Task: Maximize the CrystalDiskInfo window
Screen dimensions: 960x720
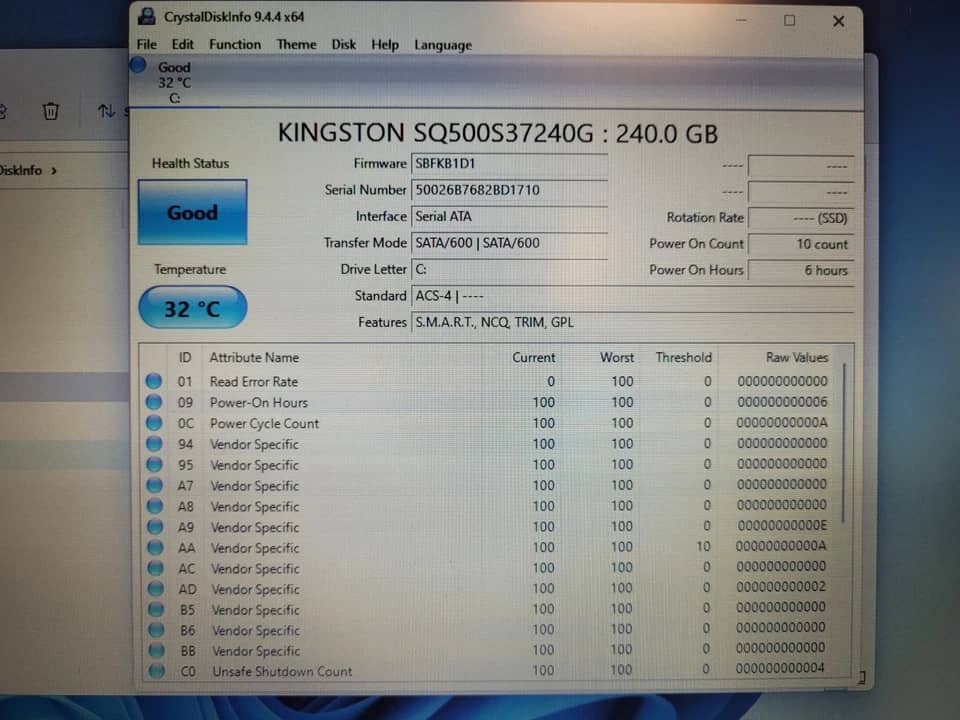Action: point(790,20)
